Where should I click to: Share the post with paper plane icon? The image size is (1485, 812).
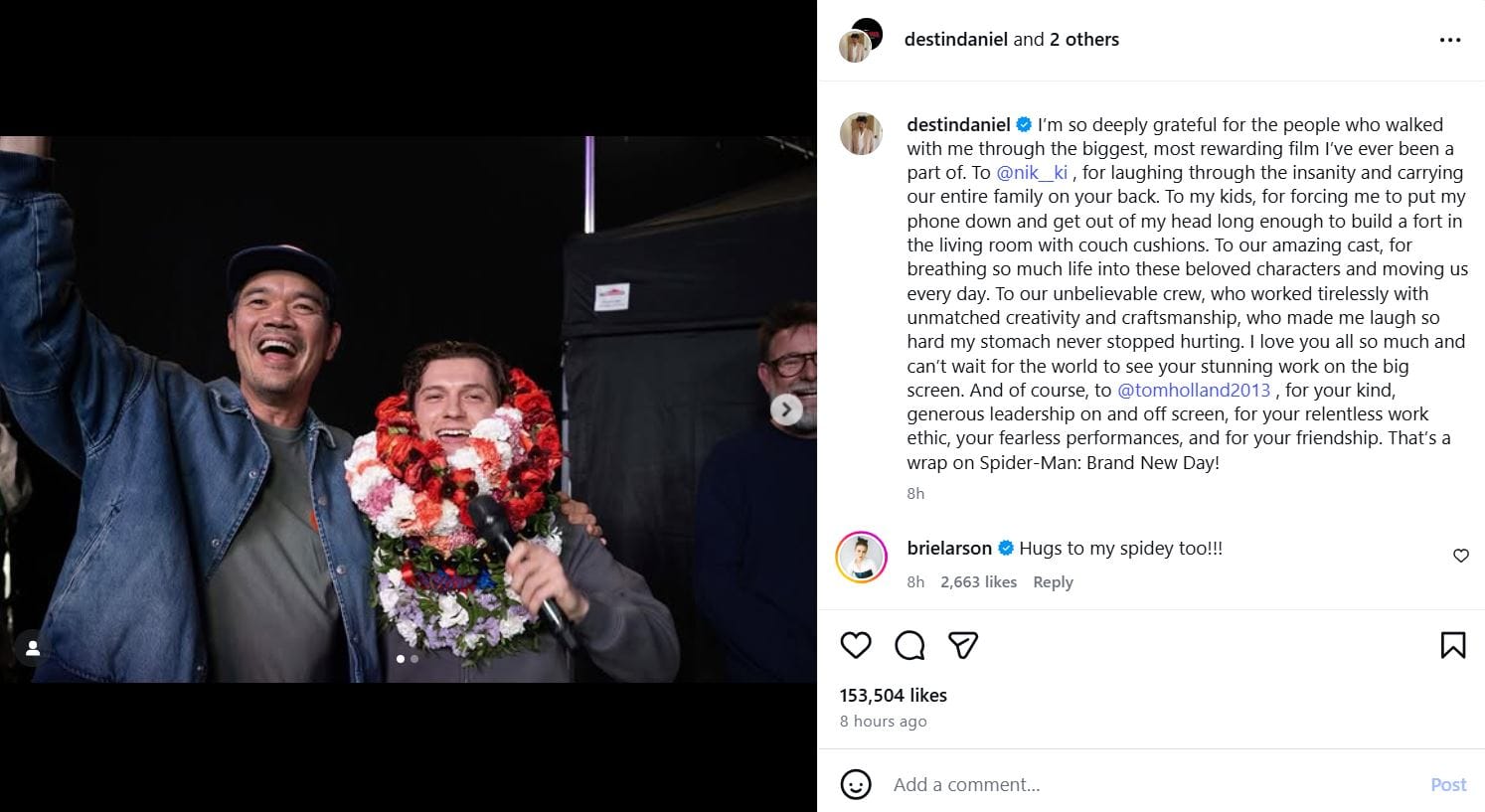[963, 645]
